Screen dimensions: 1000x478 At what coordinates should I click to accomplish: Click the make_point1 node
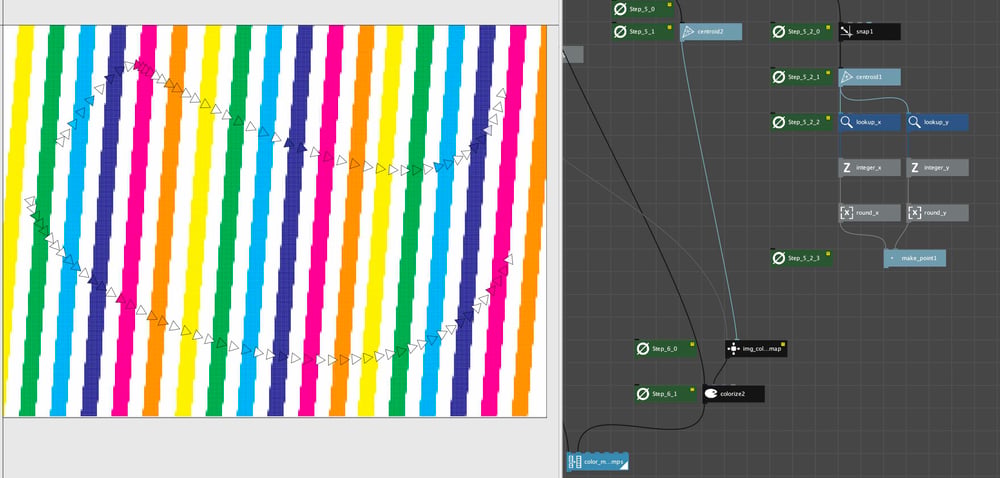915,258
